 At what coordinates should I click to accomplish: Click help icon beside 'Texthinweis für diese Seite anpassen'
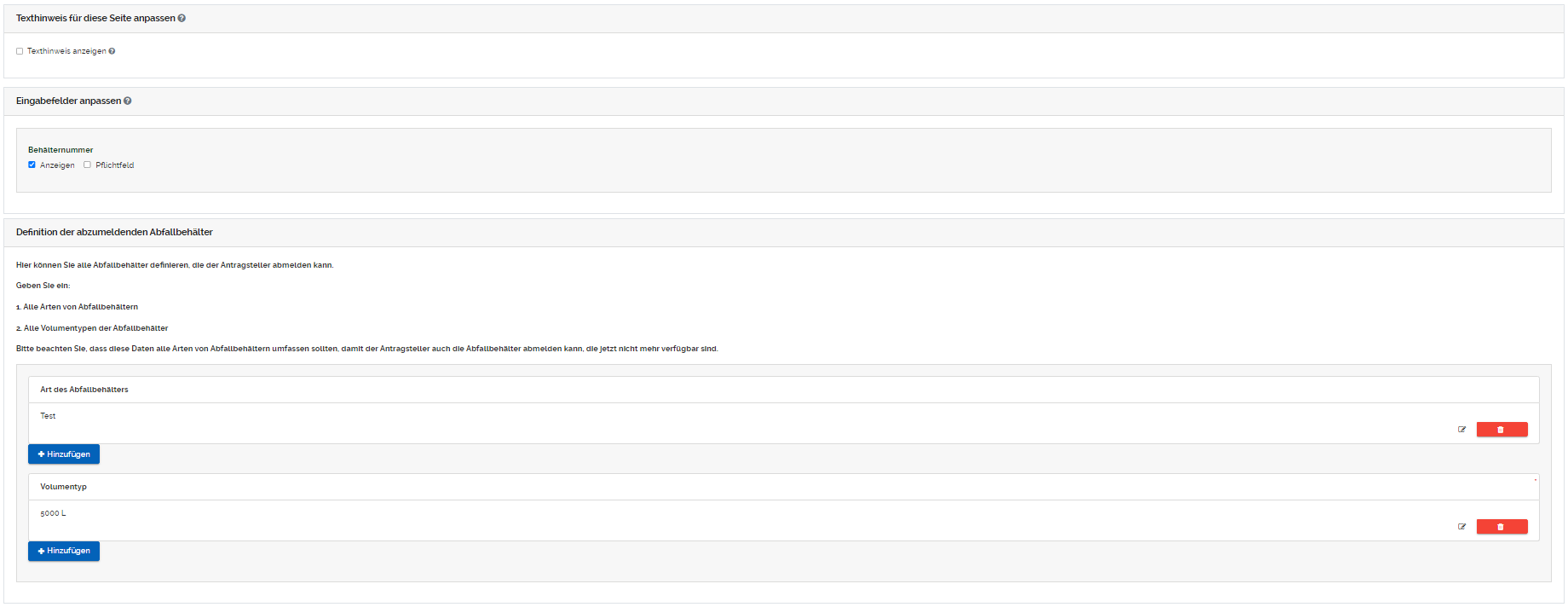tap(182, 18)
